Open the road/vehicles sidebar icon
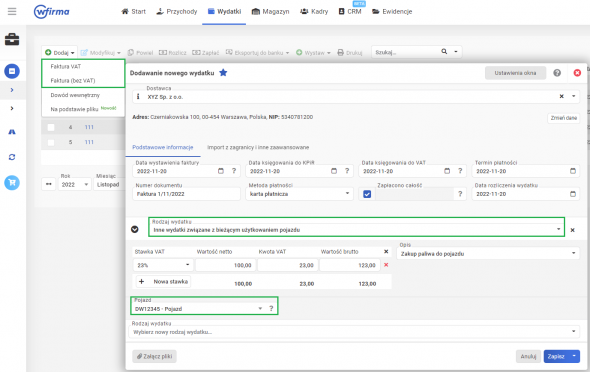Screen dimensions: 590x372 point(12,132)
